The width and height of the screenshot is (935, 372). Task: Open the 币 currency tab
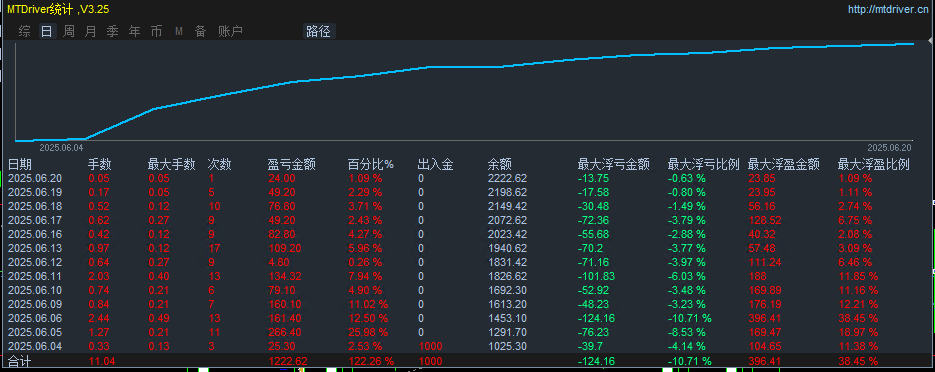coord(156,32)
